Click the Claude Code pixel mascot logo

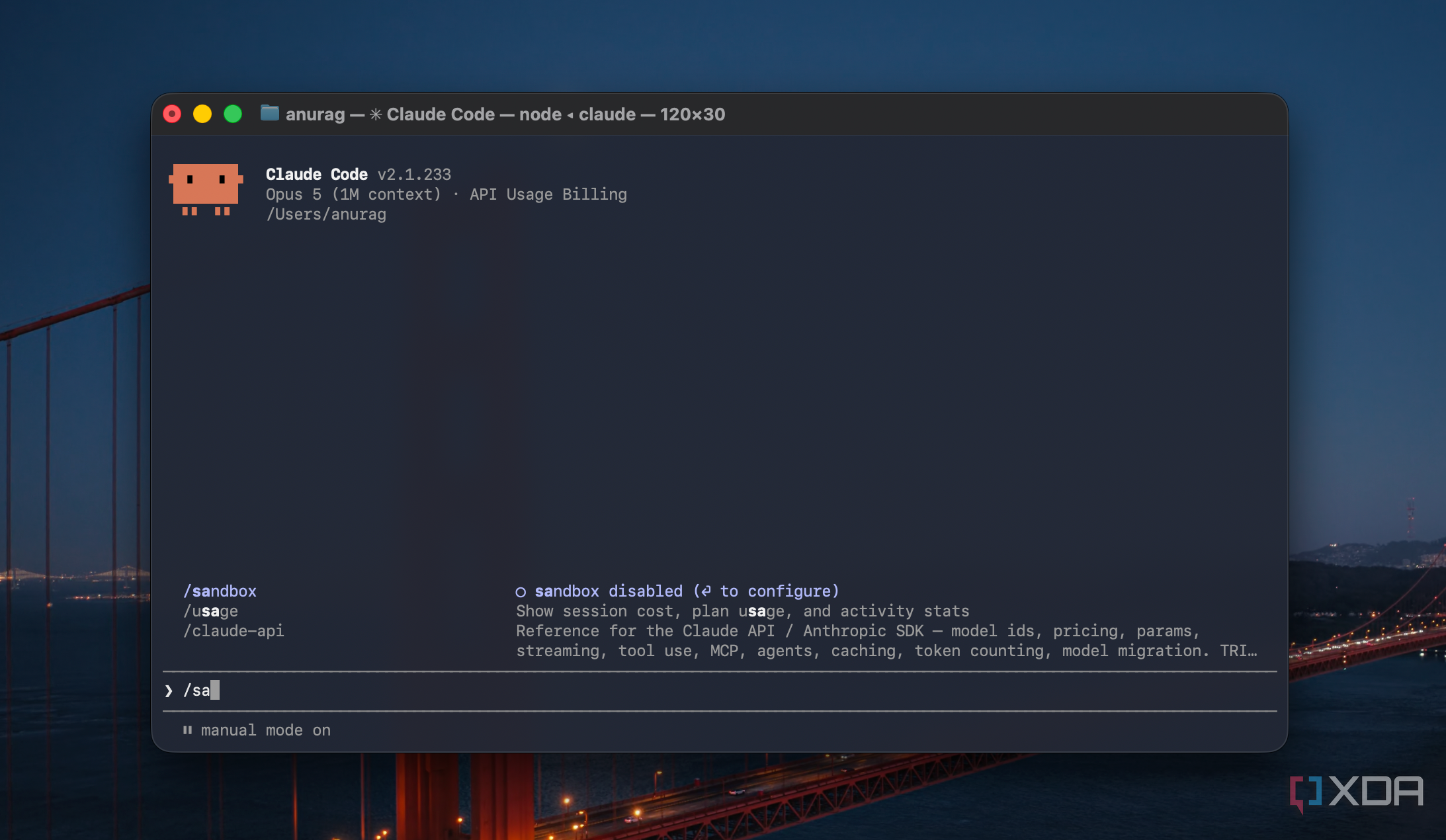(206, 190)
